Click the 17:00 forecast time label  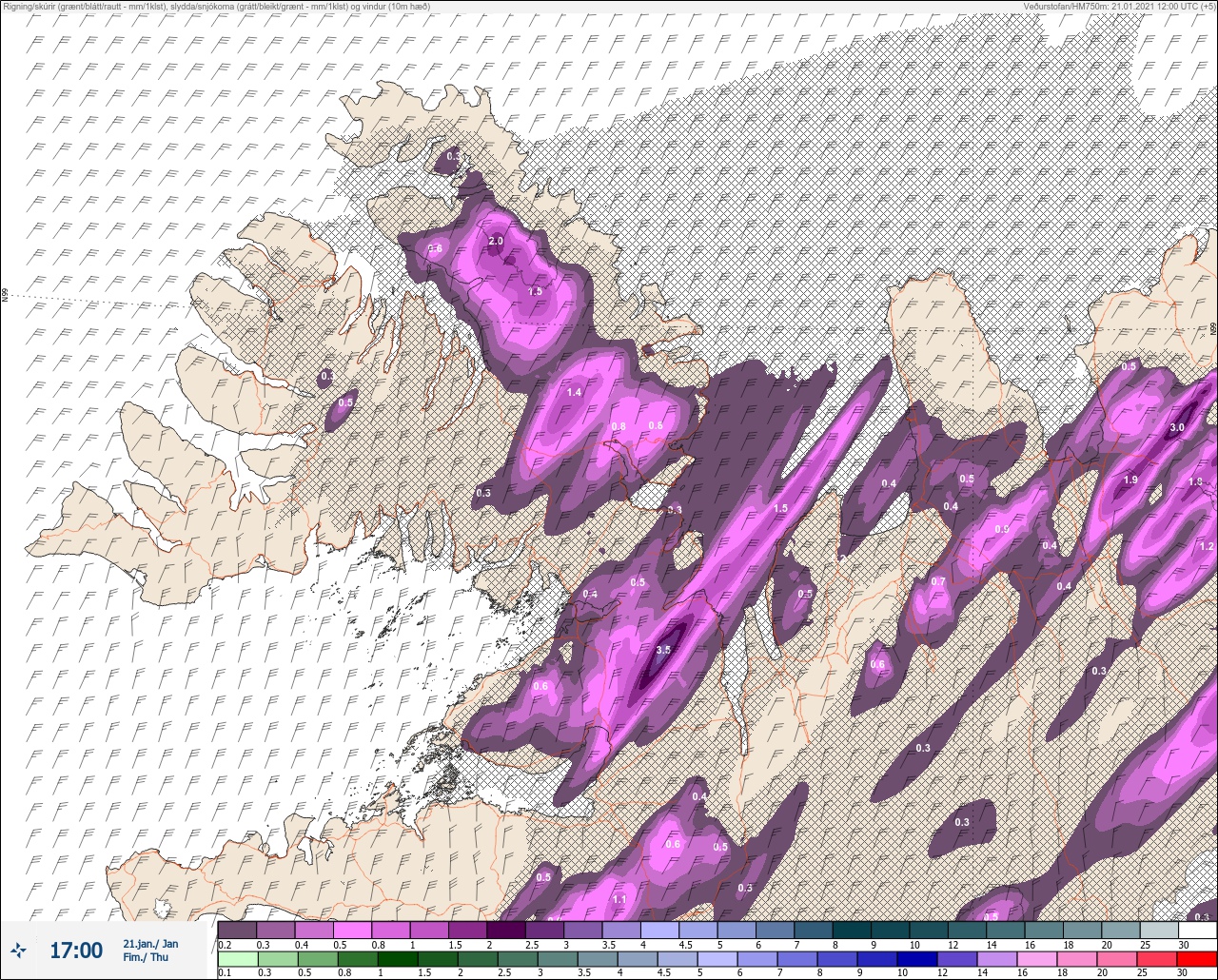click(x=76, y=951)
